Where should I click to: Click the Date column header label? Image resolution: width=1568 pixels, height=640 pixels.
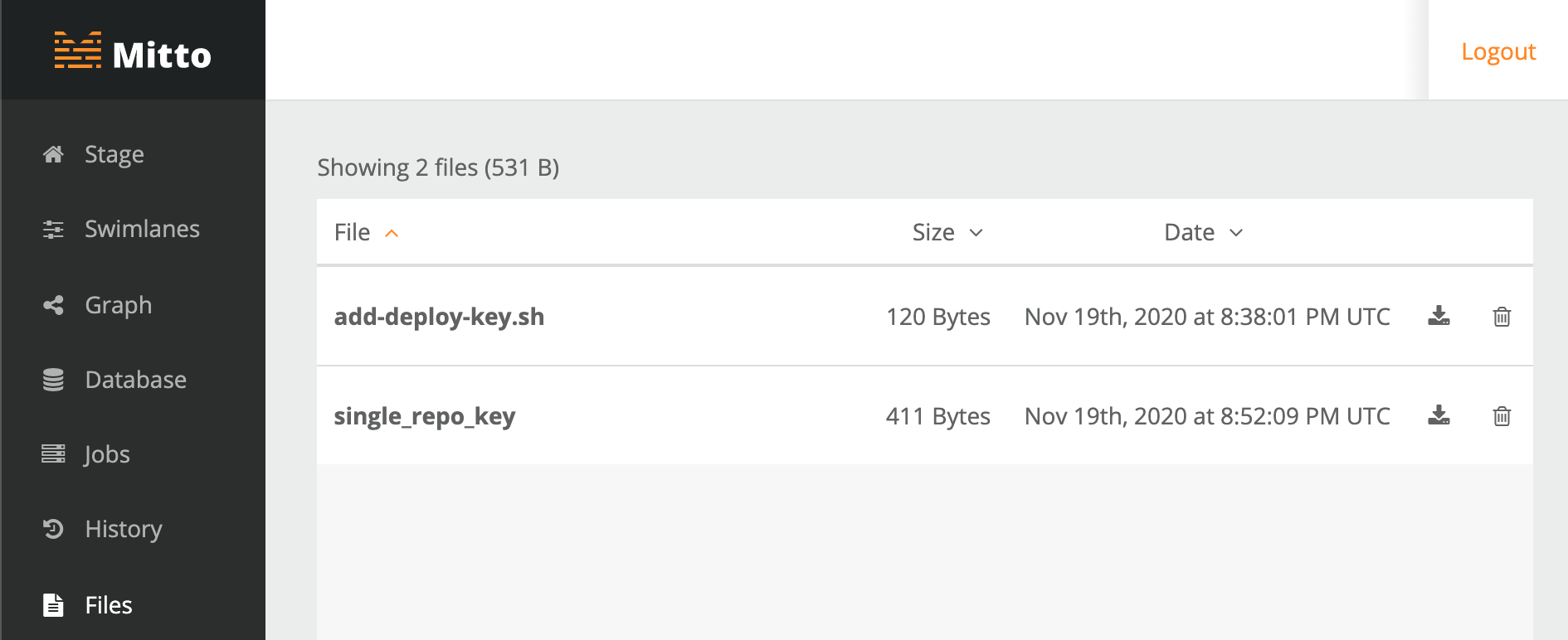1189,232
